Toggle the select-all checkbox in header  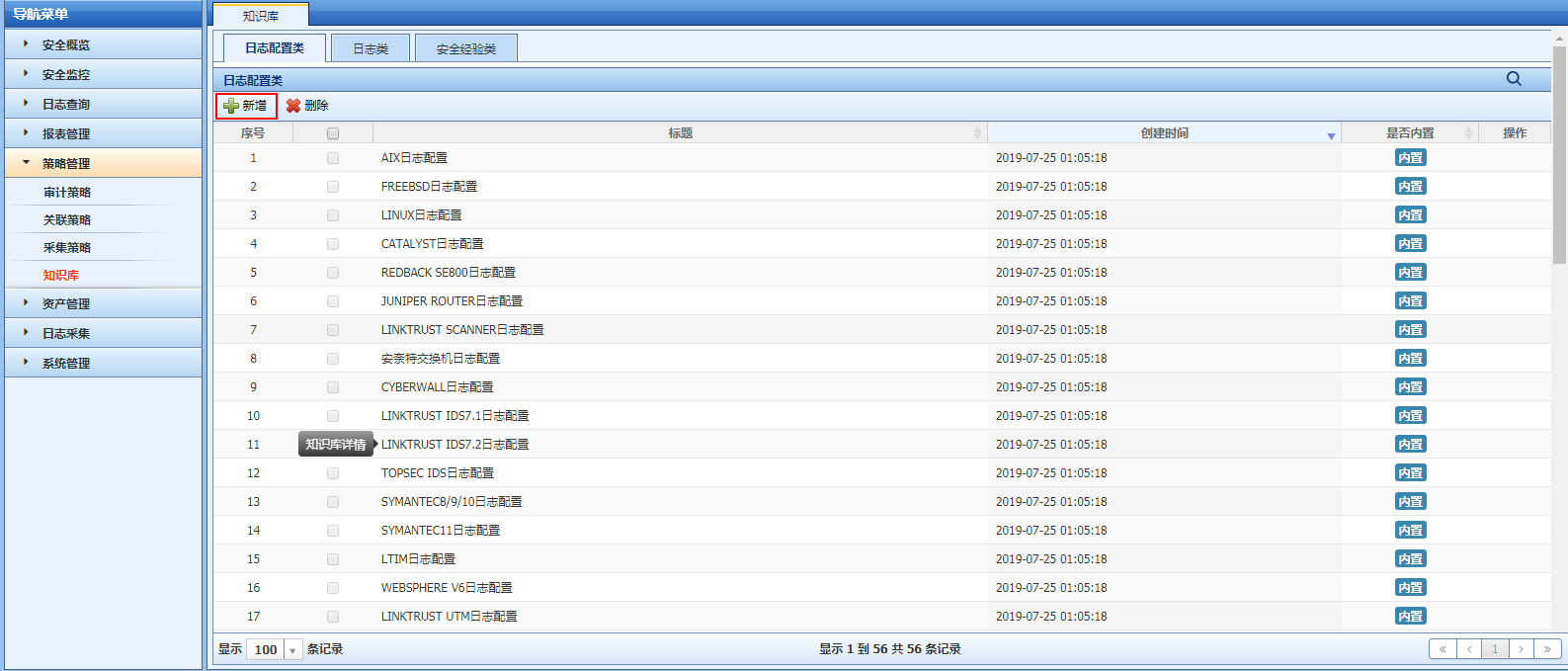[333, 133]
